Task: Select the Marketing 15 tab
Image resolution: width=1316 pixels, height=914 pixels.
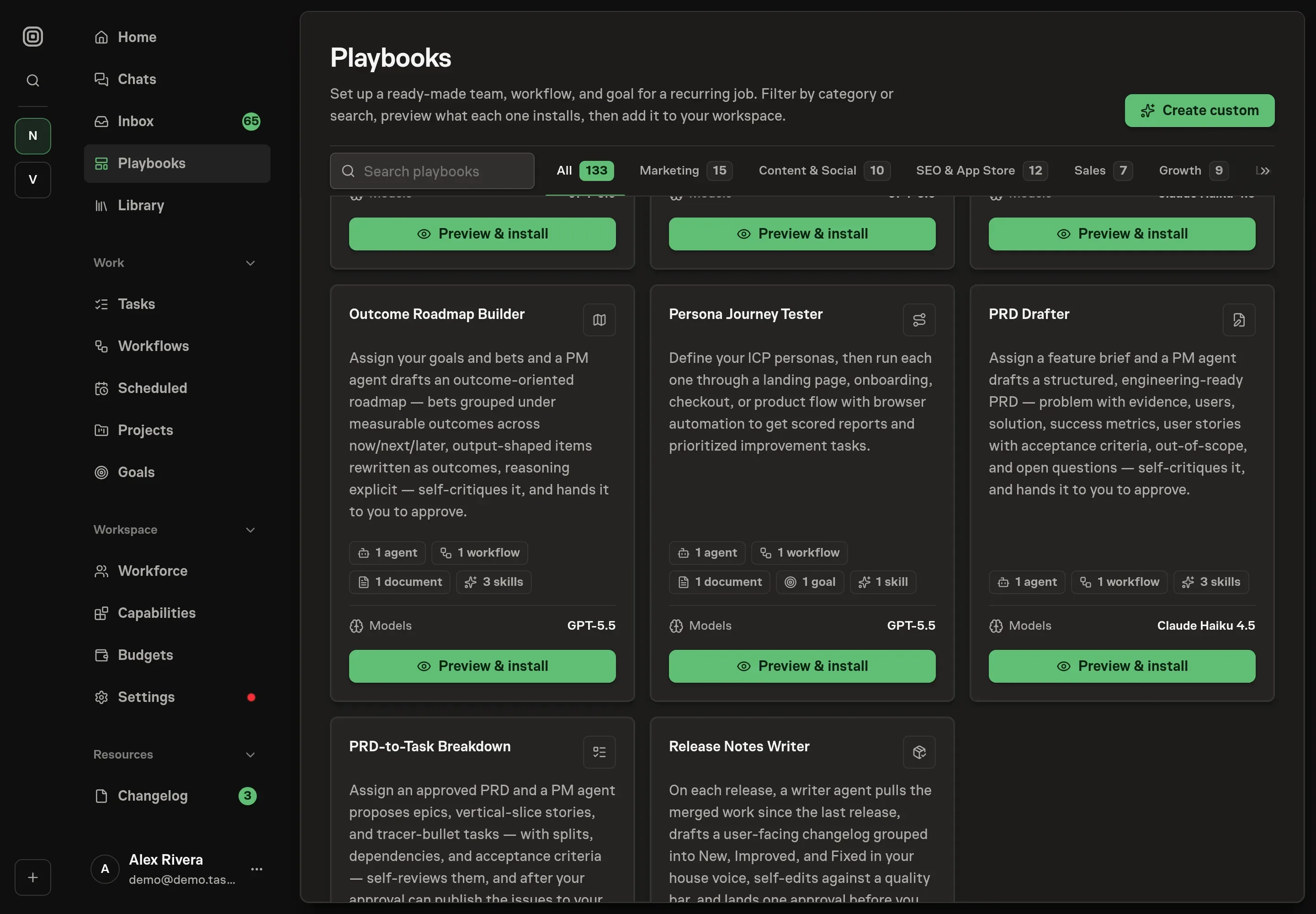Action: tap(685, 170)
